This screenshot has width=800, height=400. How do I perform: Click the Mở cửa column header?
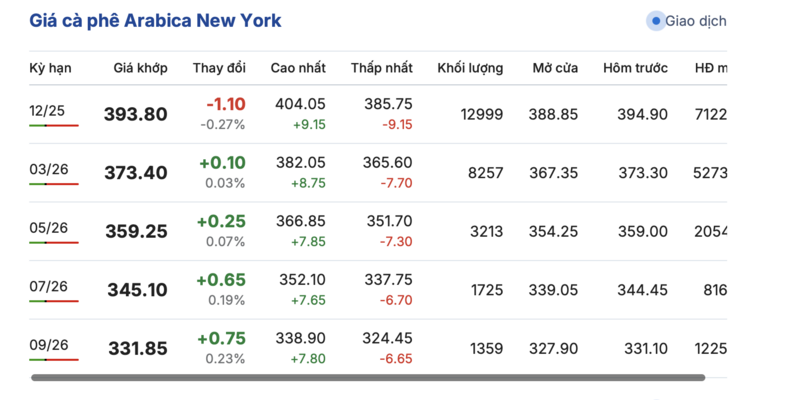[555, 68]
